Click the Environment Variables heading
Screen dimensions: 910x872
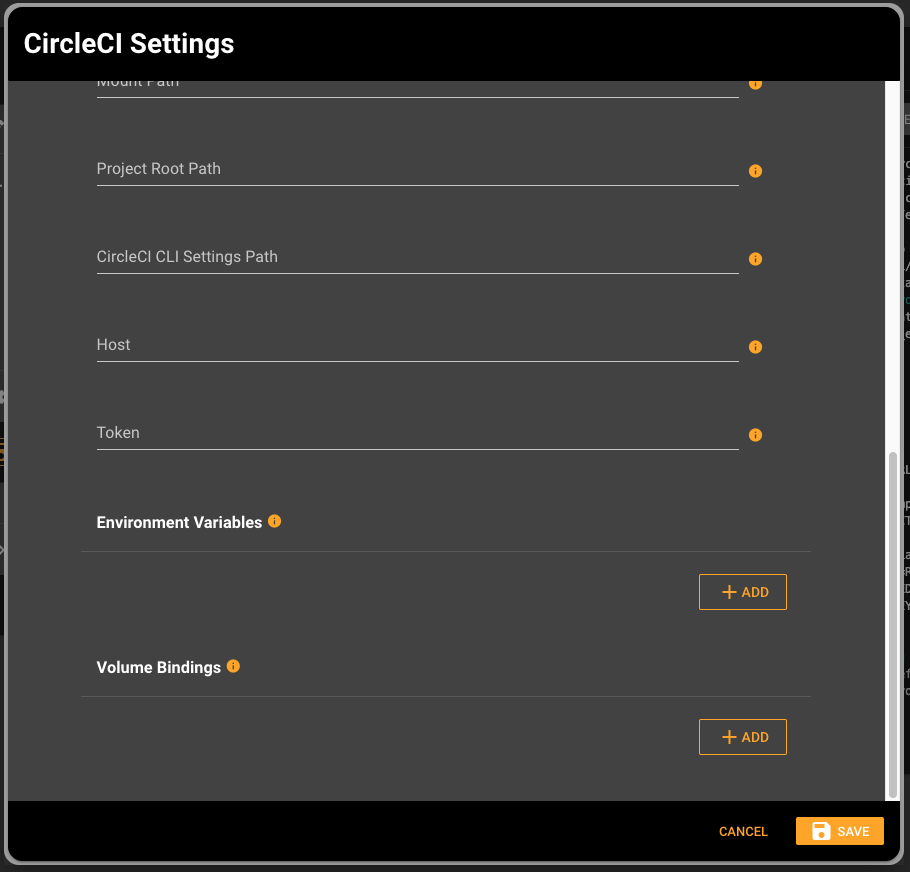179,523
